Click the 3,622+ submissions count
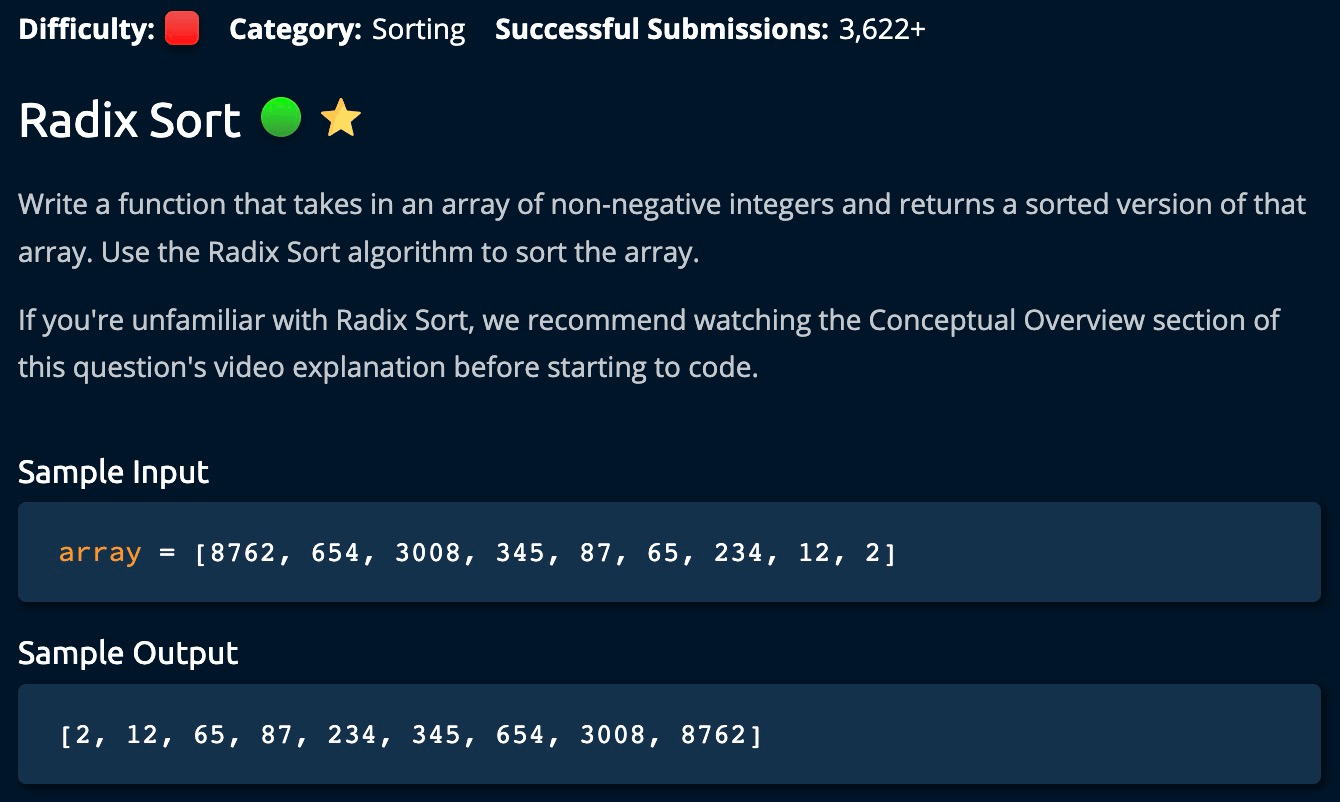This screenshot has height=802, width=1340. [x=882, y=30]
